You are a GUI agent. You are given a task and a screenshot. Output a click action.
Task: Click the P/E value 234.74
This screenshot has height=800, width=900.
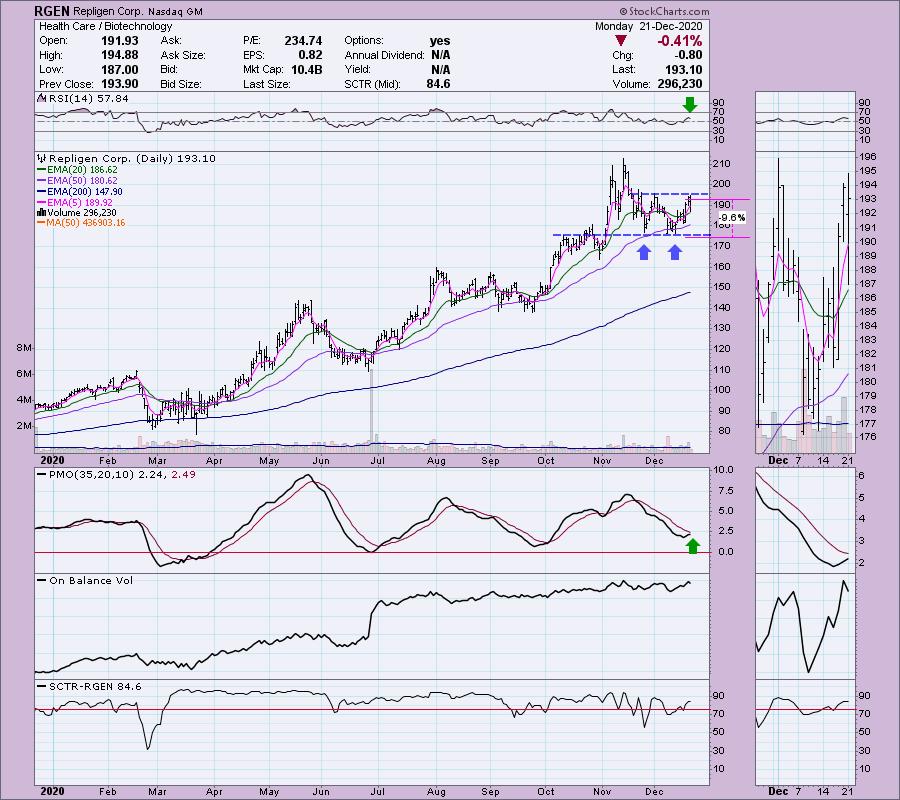(303, 41)
